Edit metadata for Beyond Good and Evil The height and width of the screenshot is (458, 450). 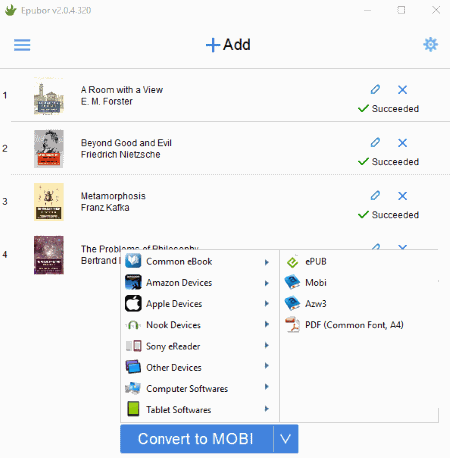click(375, 142)
